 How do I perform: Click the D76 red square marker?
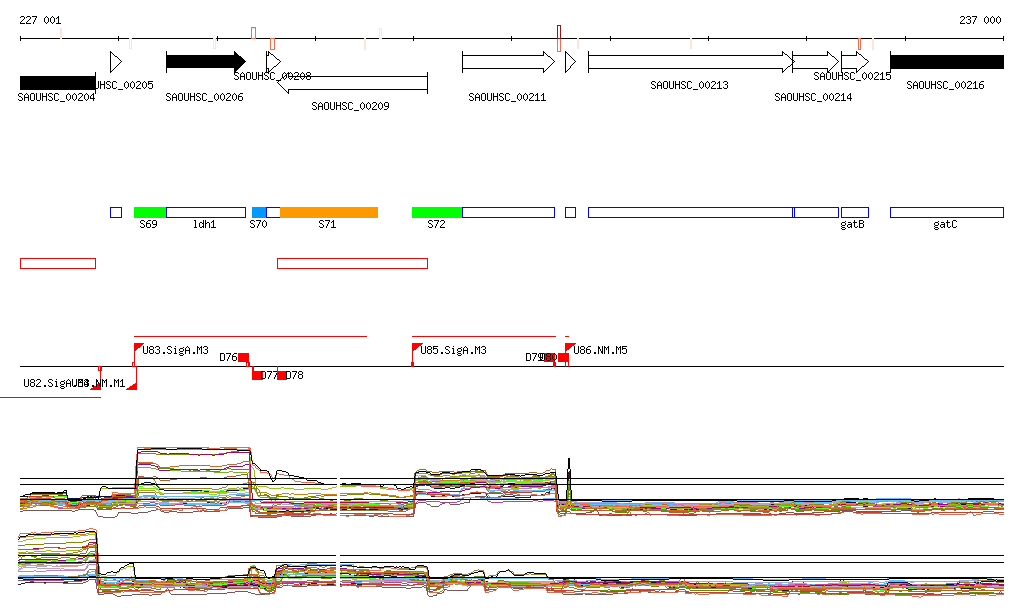pyautogui.click(x=244, y=358)
